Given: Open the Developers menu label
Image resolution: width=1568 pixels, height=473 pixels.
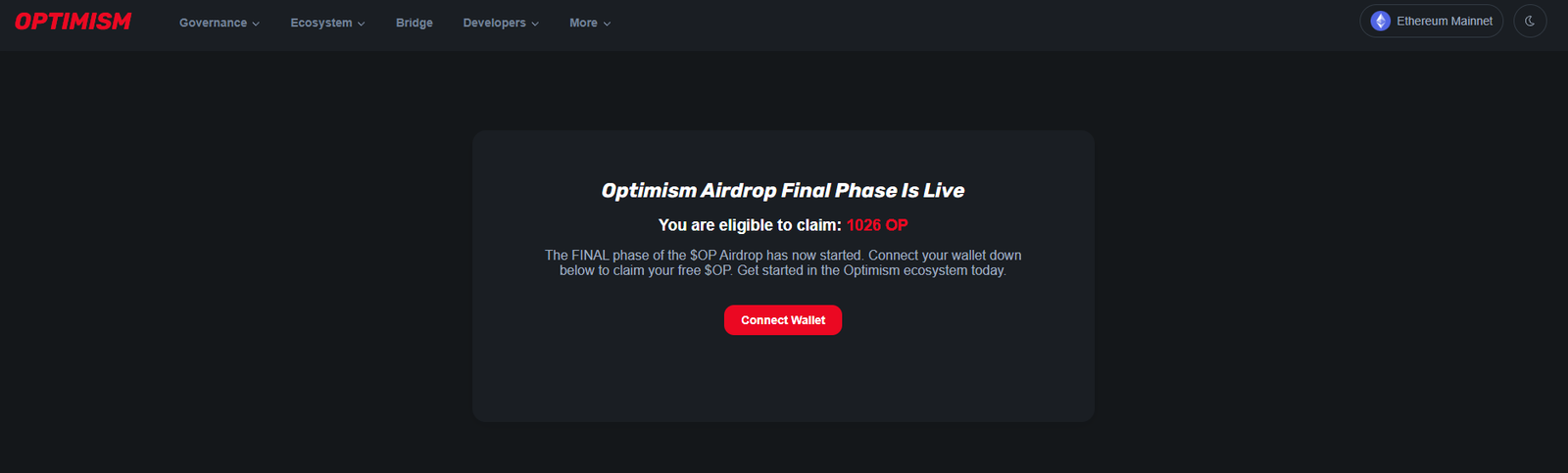Looking at the screenshot, I should pos(494,23).
